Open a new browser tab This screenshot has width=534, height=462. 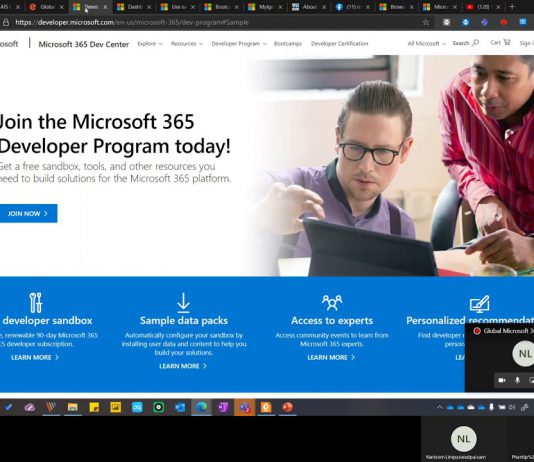coord(512,6)
